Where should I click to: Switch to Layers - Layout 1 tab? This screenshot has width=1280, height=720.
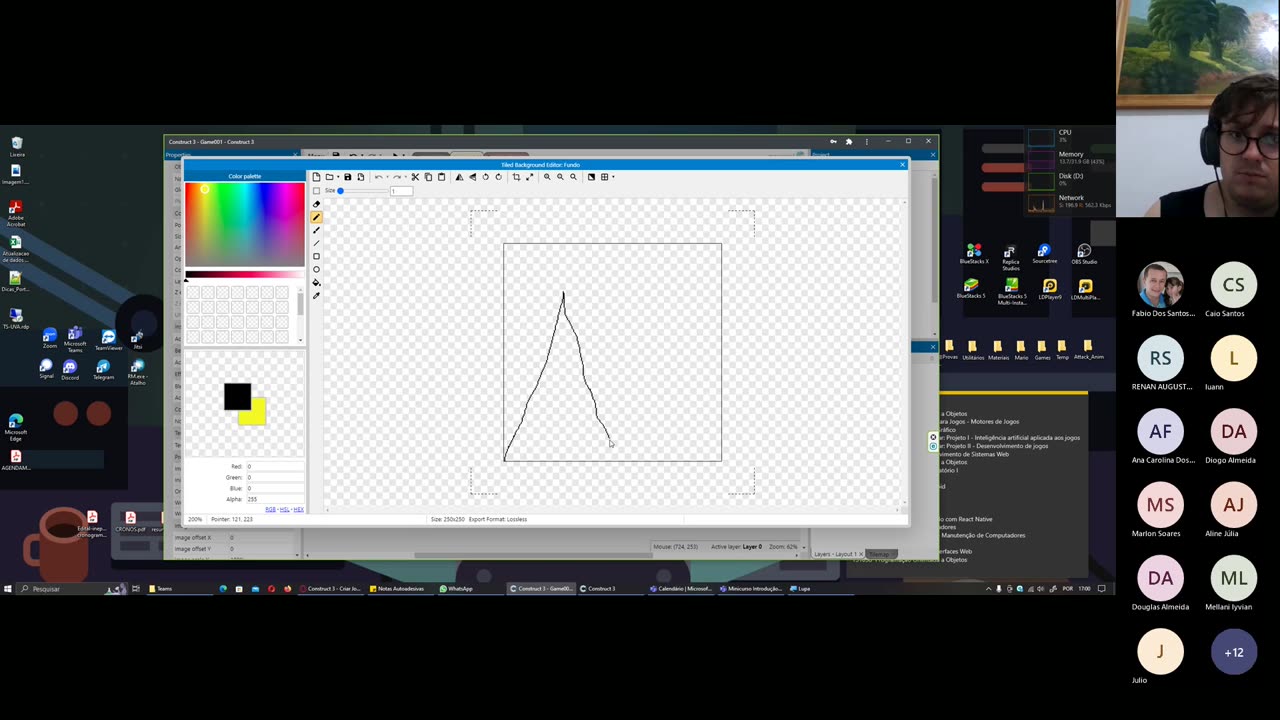[836, 554]
